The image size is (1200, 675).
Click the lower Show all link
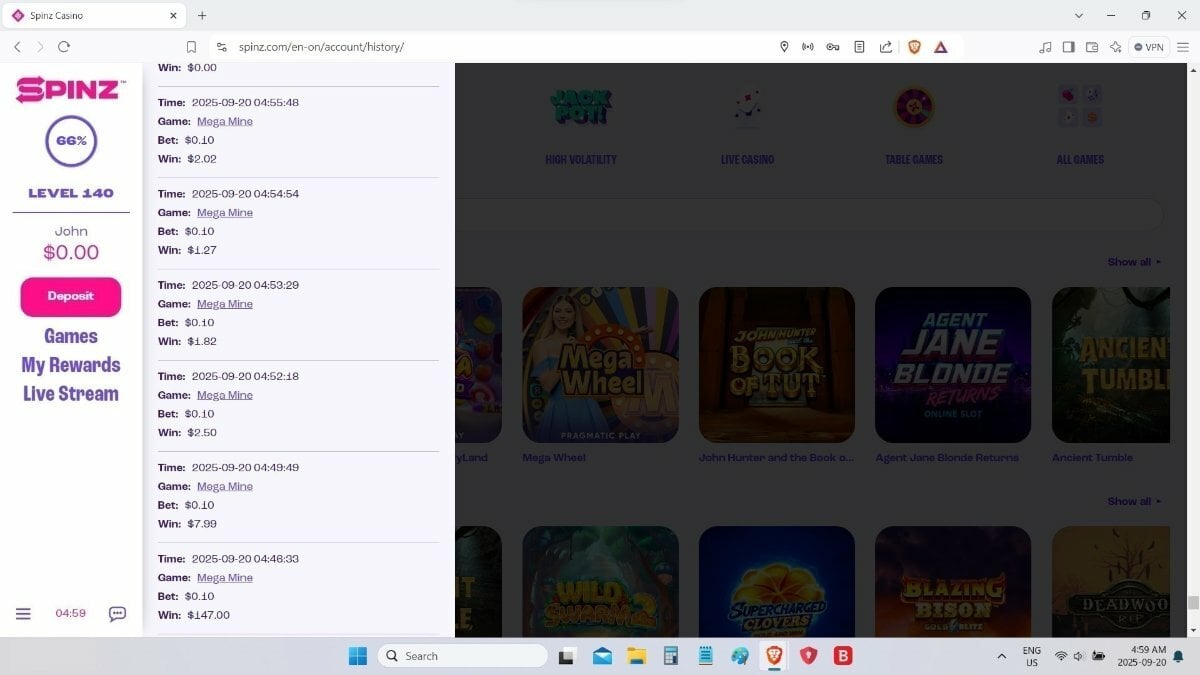point(1134,501)
